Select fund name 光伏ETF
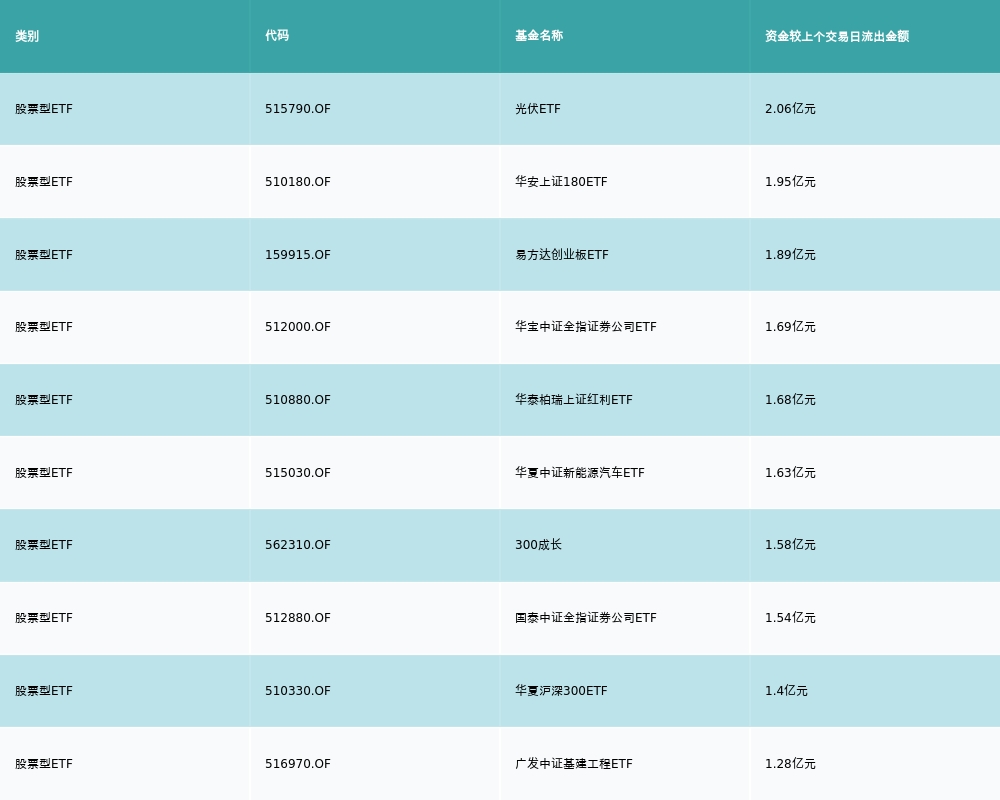The image size is (1000, 800). click(x=538, y=109)
